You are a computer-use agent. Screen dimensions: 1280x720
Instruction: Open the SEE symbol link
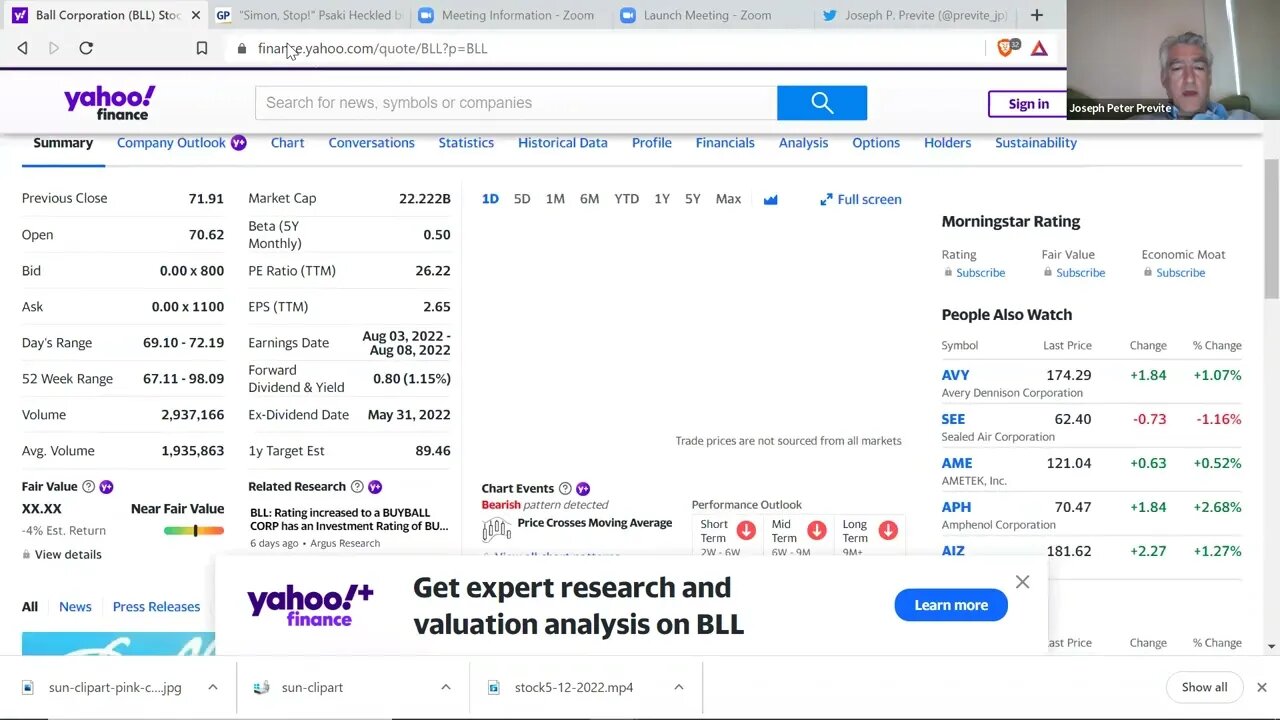(x=953, y=419)
